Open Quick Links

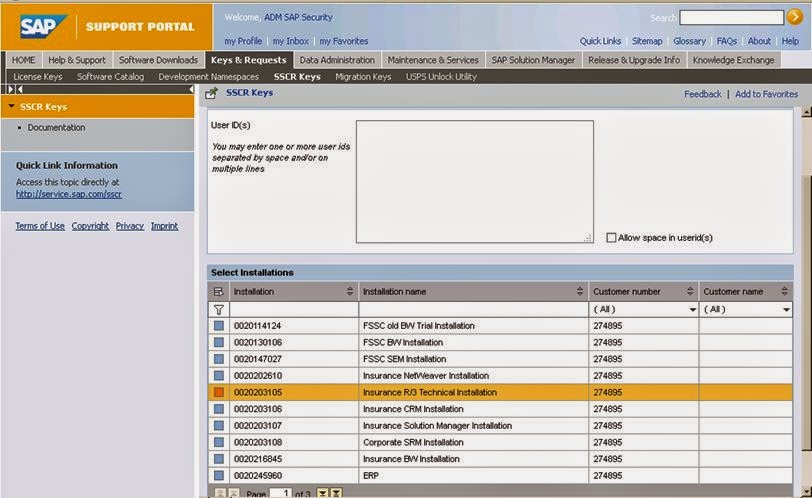pyautogui.click(x=600, y=41)
